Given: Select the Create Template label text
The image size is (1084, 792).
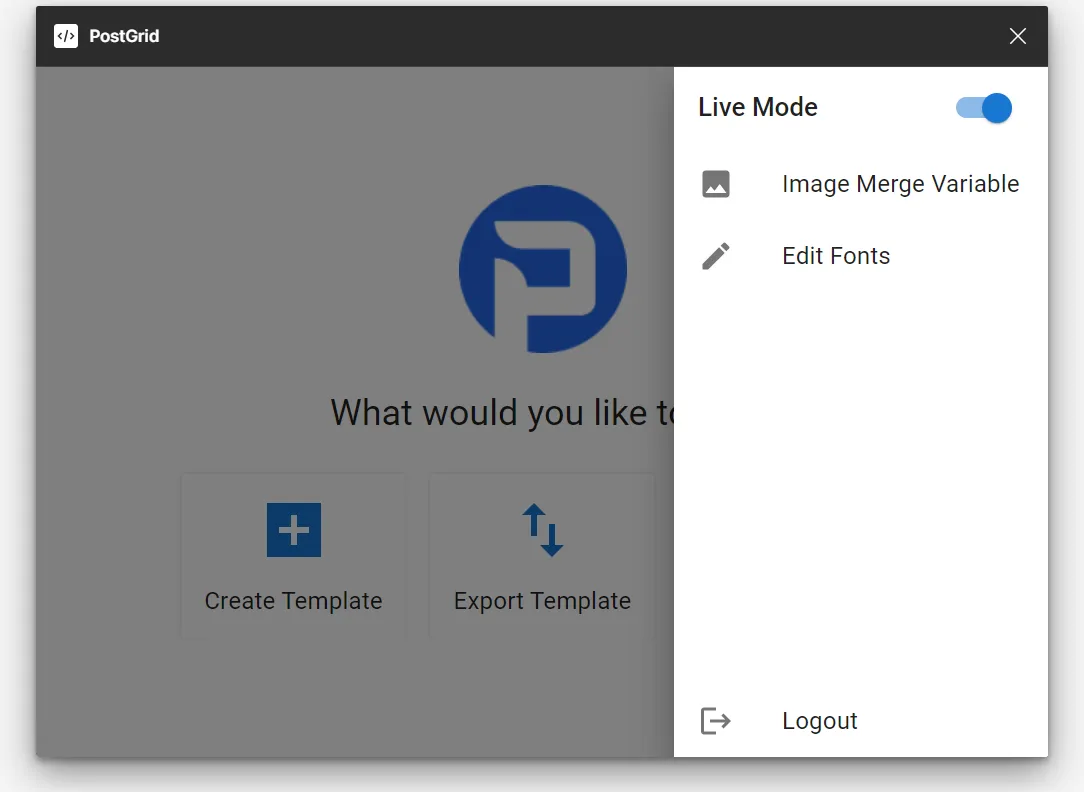Looking at the screenshot, I should pyautogui.click(x=293, y=601).
